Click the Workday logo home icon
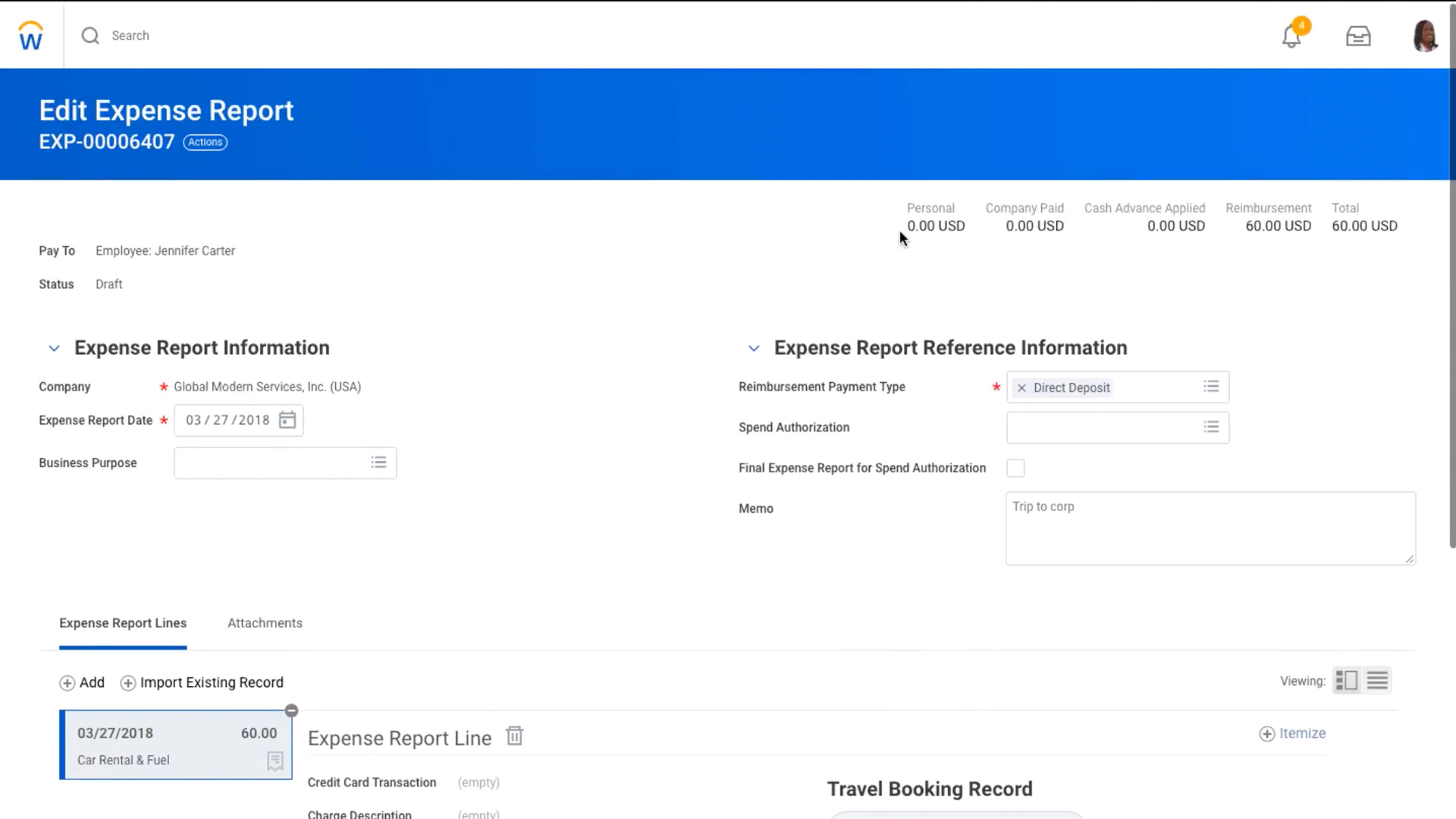1456x819 pixels. point(31,36)
